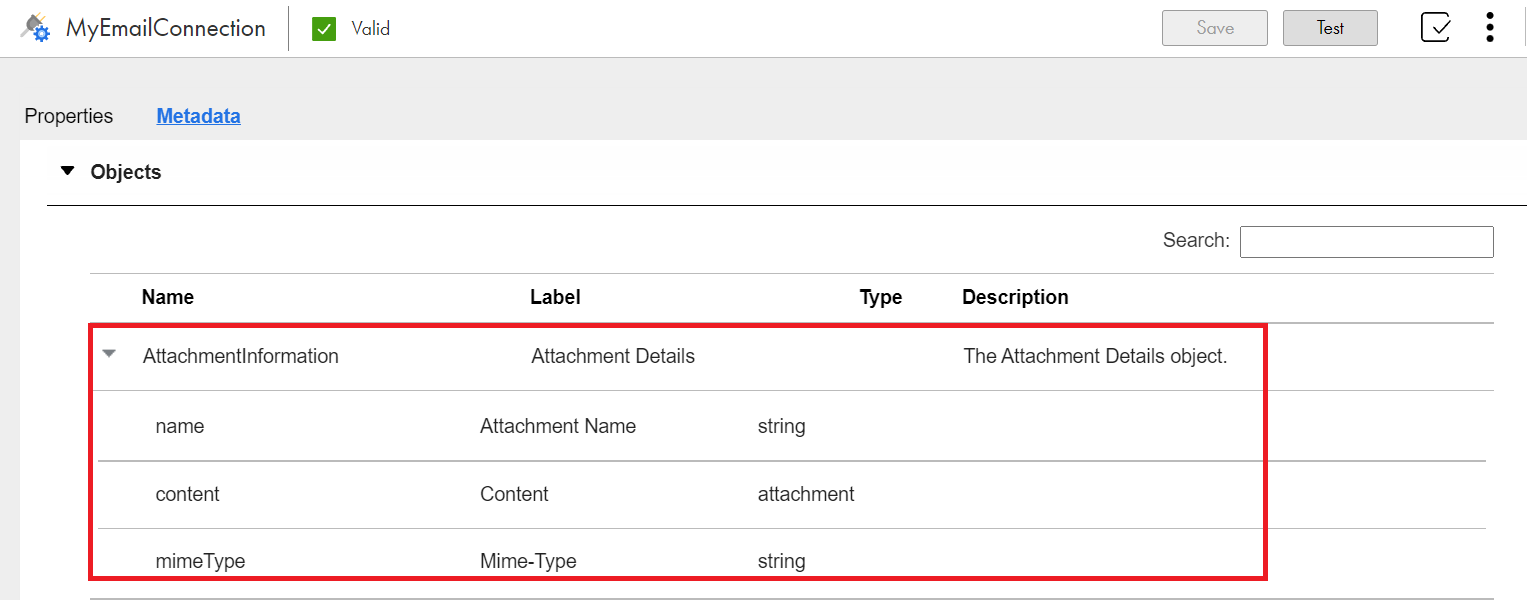Screen dimensions: 1527x600
Task: Click the Objects section heading
Action: pos(126,172)
